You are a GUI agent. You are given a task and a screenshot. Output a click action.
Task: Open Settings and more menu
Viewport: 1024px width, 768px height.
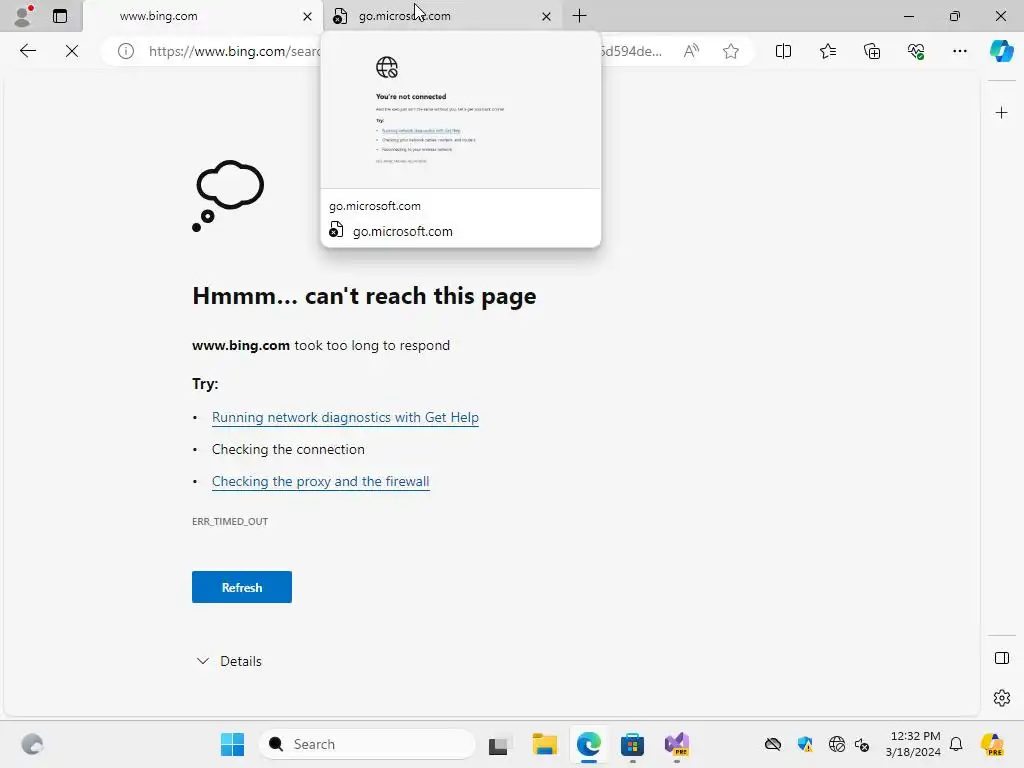(959, 51)
